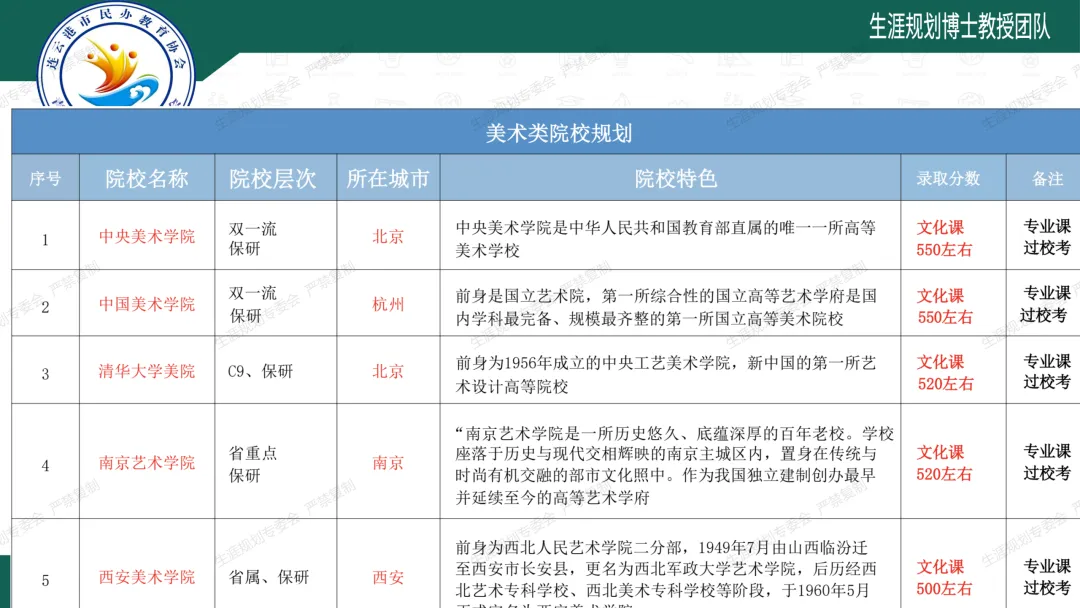Click 专业课 过校考 note for 西安美术学院
This screenshot has width=1080, height=608.
[x=1047, y=576]
